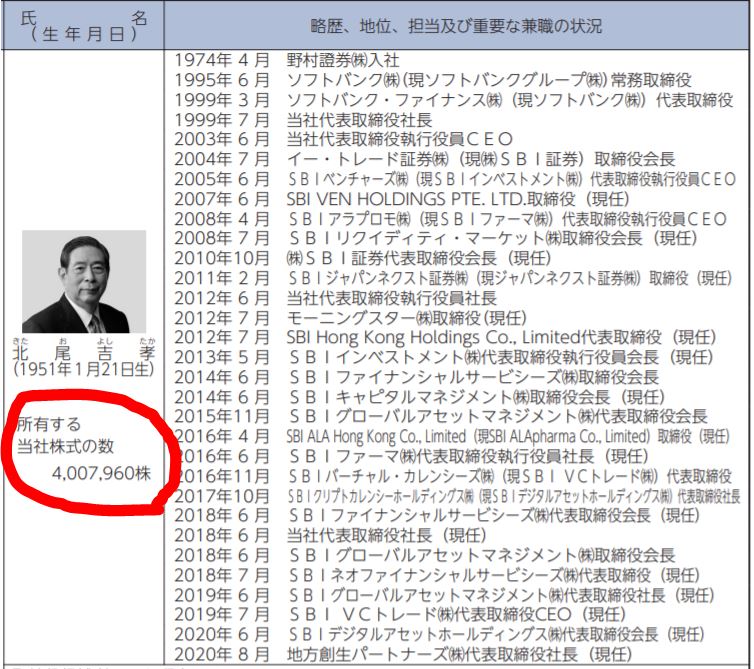Click the SBIファーマ㈱代表取締役執行役員社長 entry
Viewport: 754px width, 669px height.
tap(468, 456)
